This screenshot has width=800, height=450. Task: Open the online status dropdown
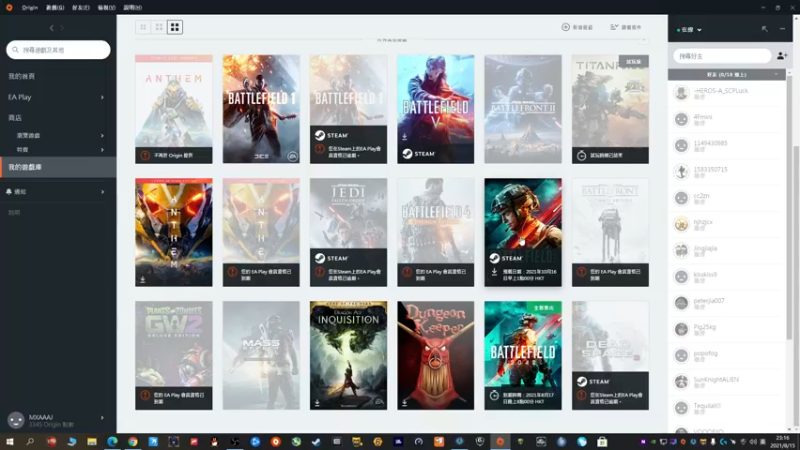point(689,30)
